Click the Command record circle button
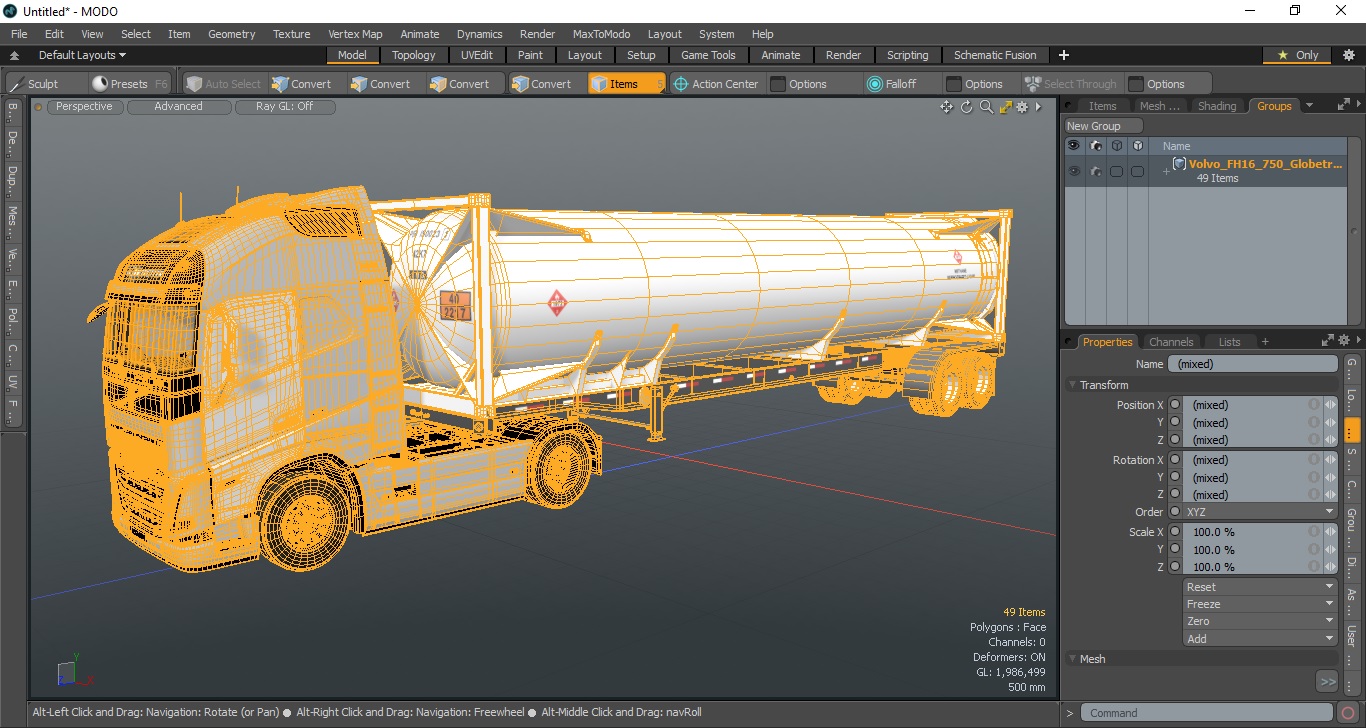 1349,713
